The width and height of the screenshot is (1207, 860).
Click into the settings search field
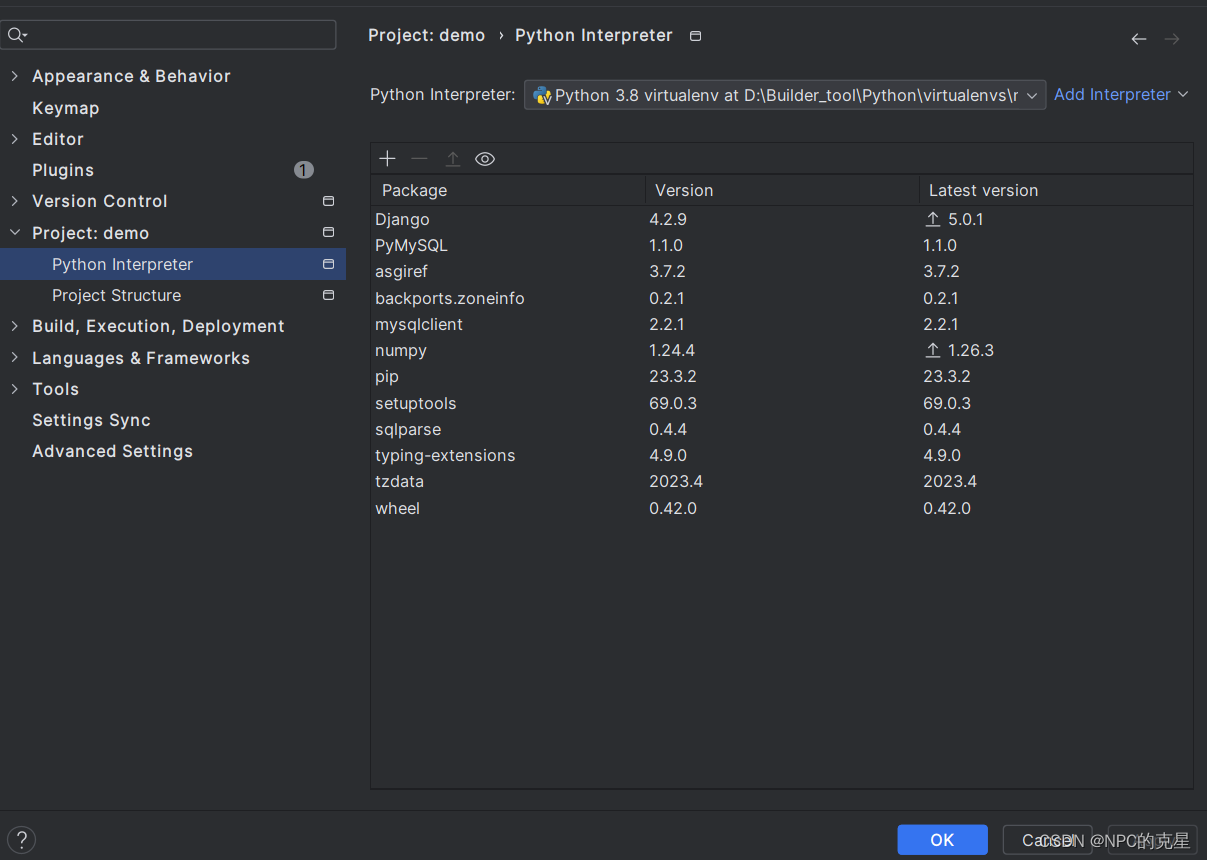(168, 35)
